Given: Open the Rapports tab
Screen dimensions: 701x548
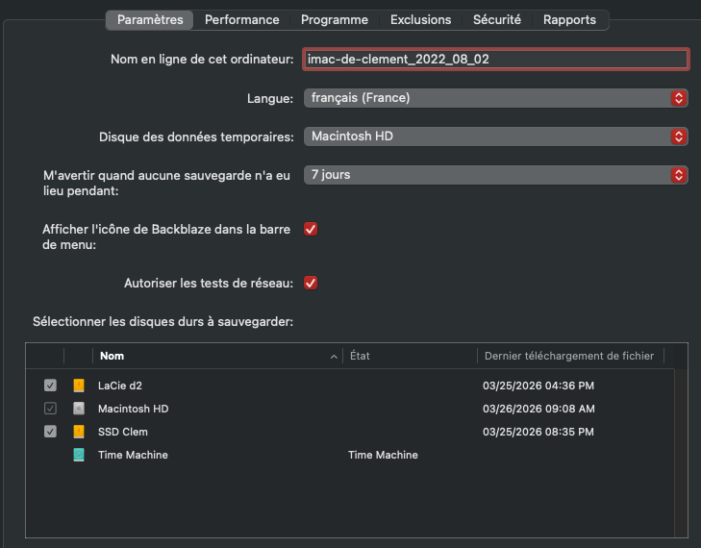Looking at the screenshot, I should [x=569, y=20].
